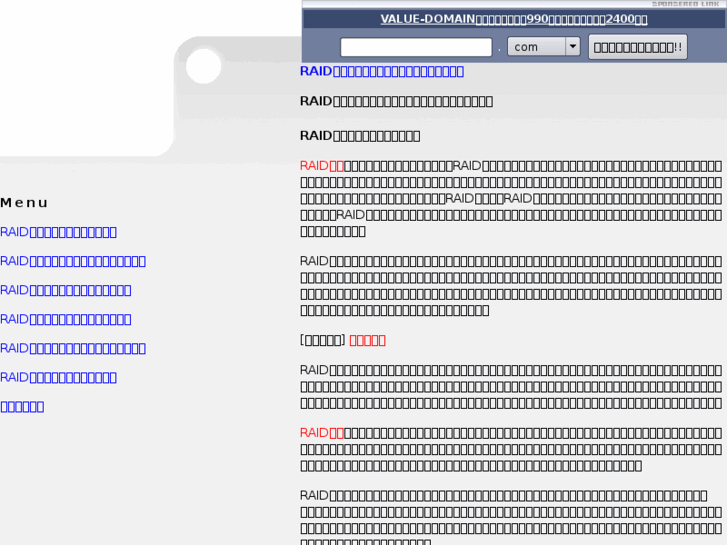
Task: Click the red link beside the bracketed text
Action: (x=367, y=340)
